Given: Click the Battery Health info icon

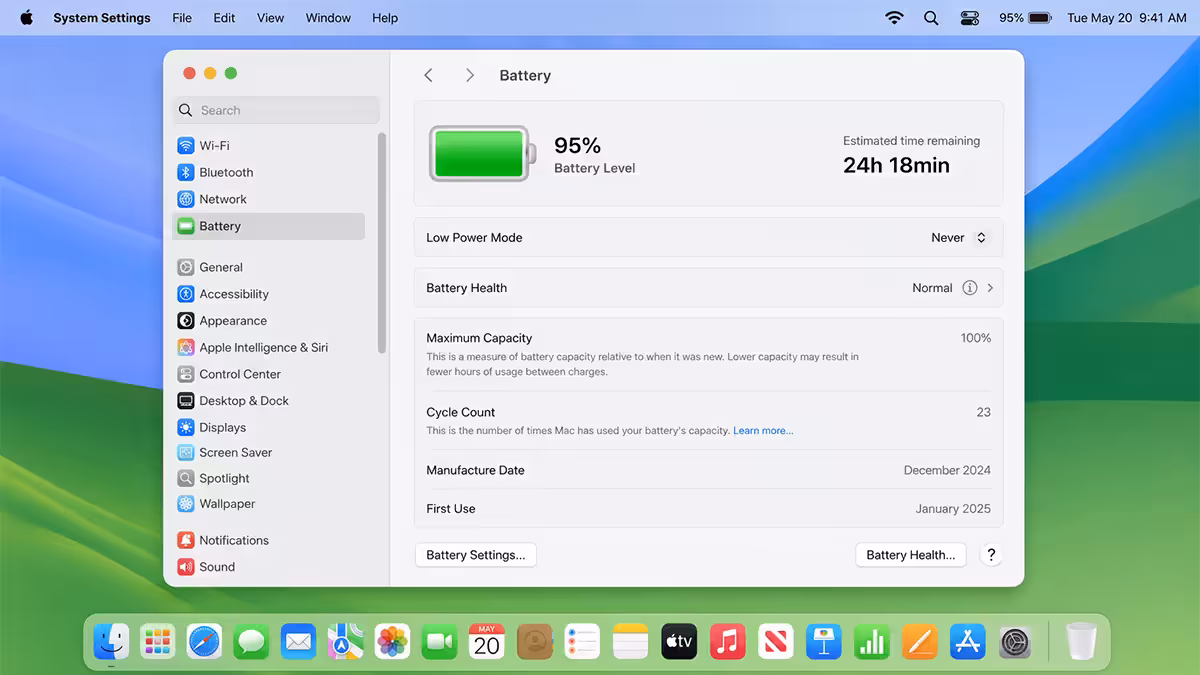Looking at the screenshot, I should pos(969,288).
